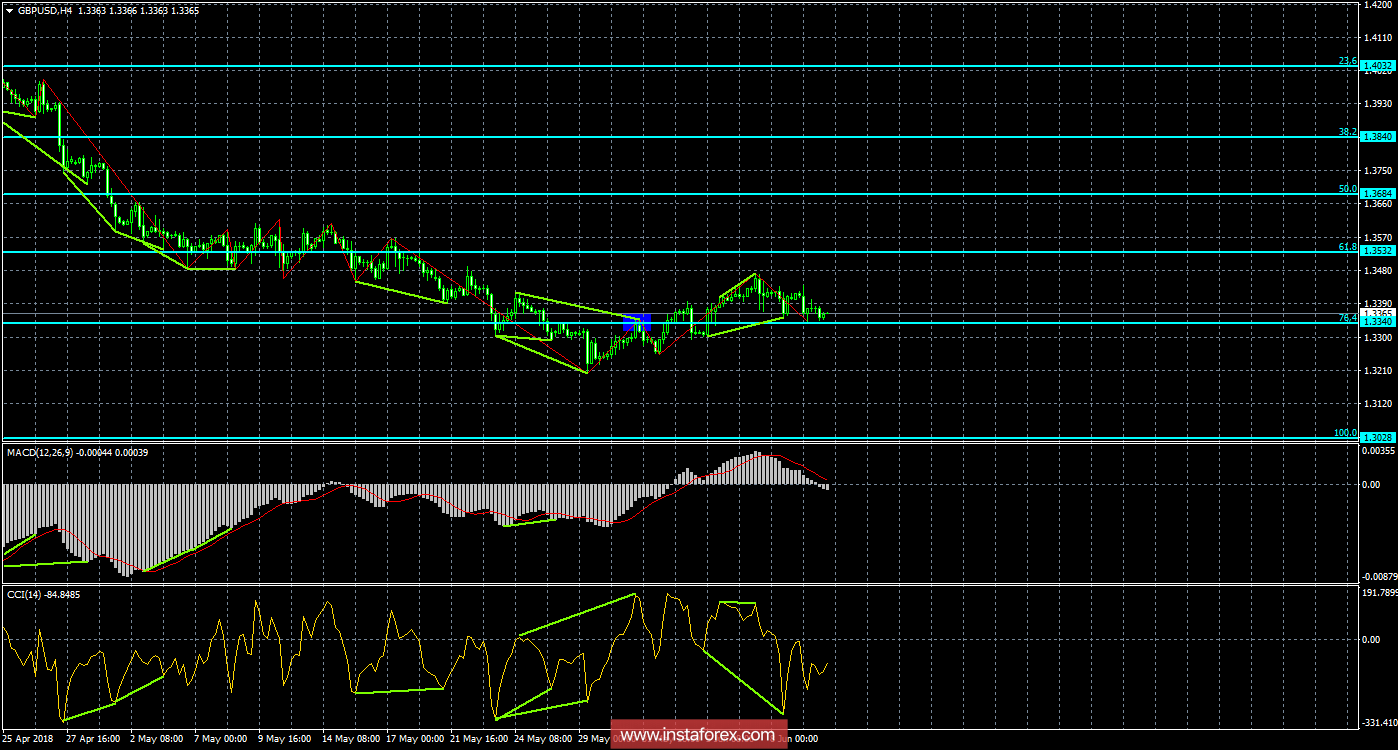
Task: Click the 2 May 08:00 time label
Action: coord(158,739)
